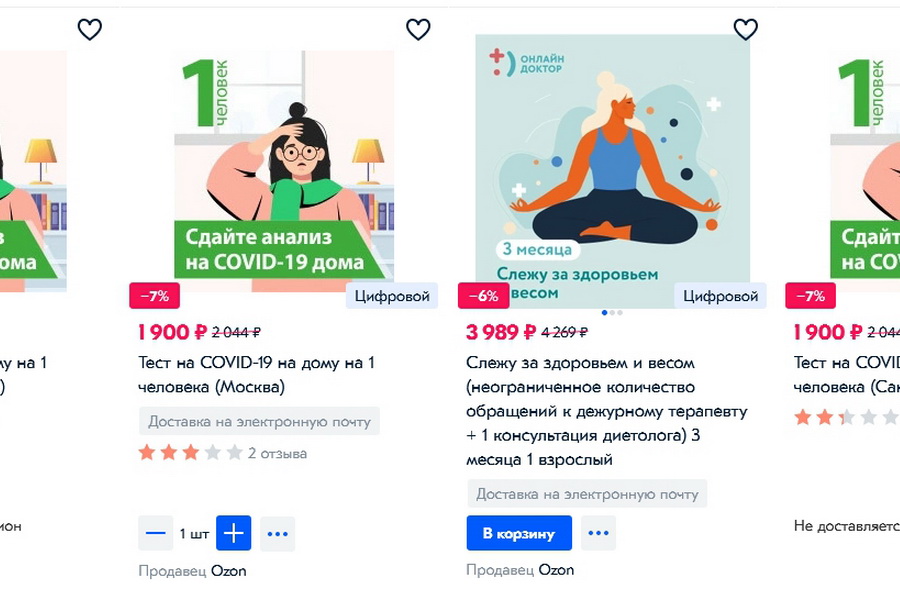Open the partially visible Saint Petersburg test image

click(x=865, y=171)
